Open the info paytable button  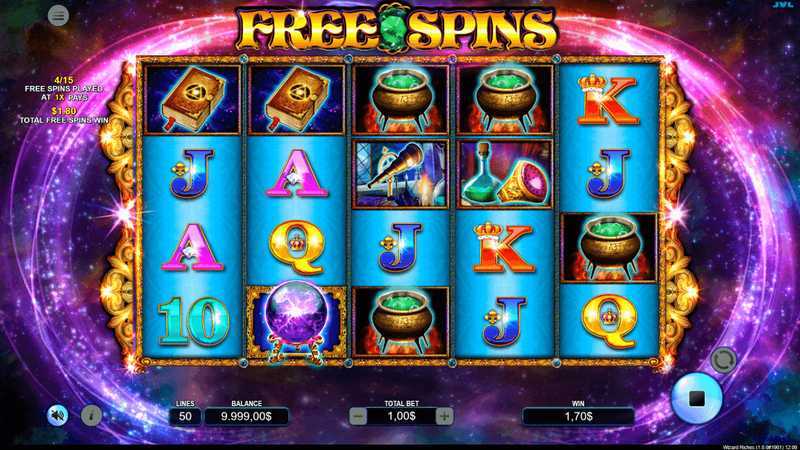click(91, 415)
